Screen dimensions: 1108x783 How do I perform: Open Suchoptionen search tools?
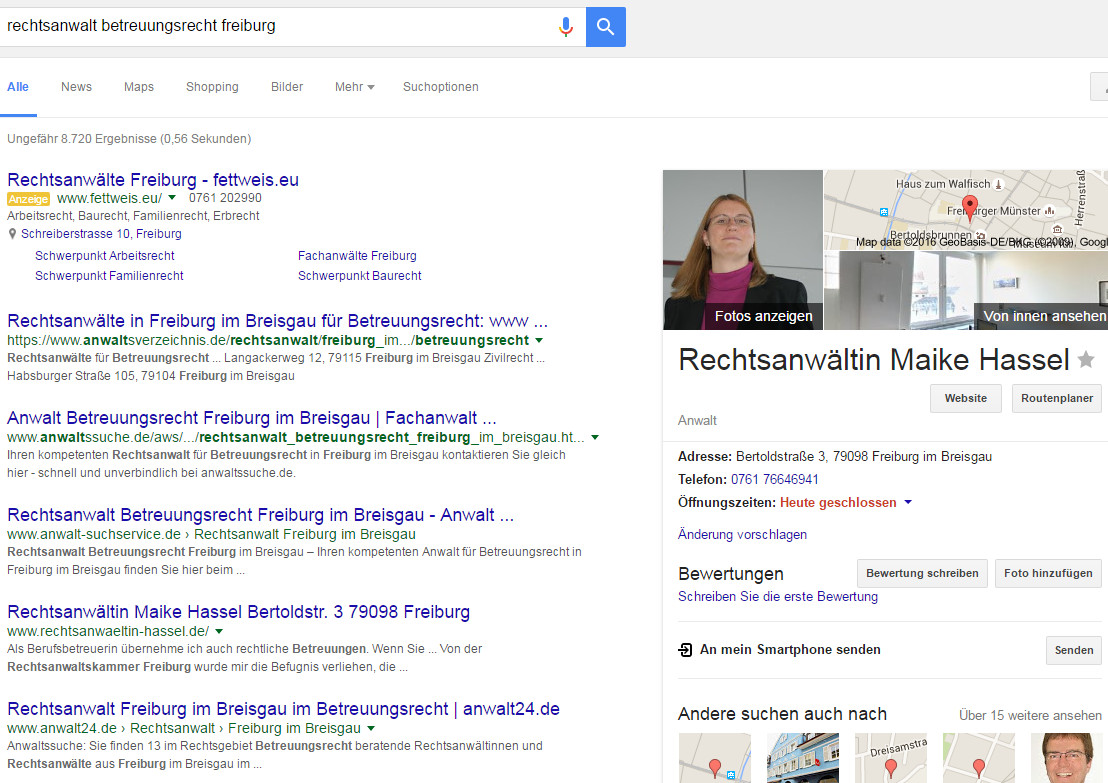(x=440, y=87)
